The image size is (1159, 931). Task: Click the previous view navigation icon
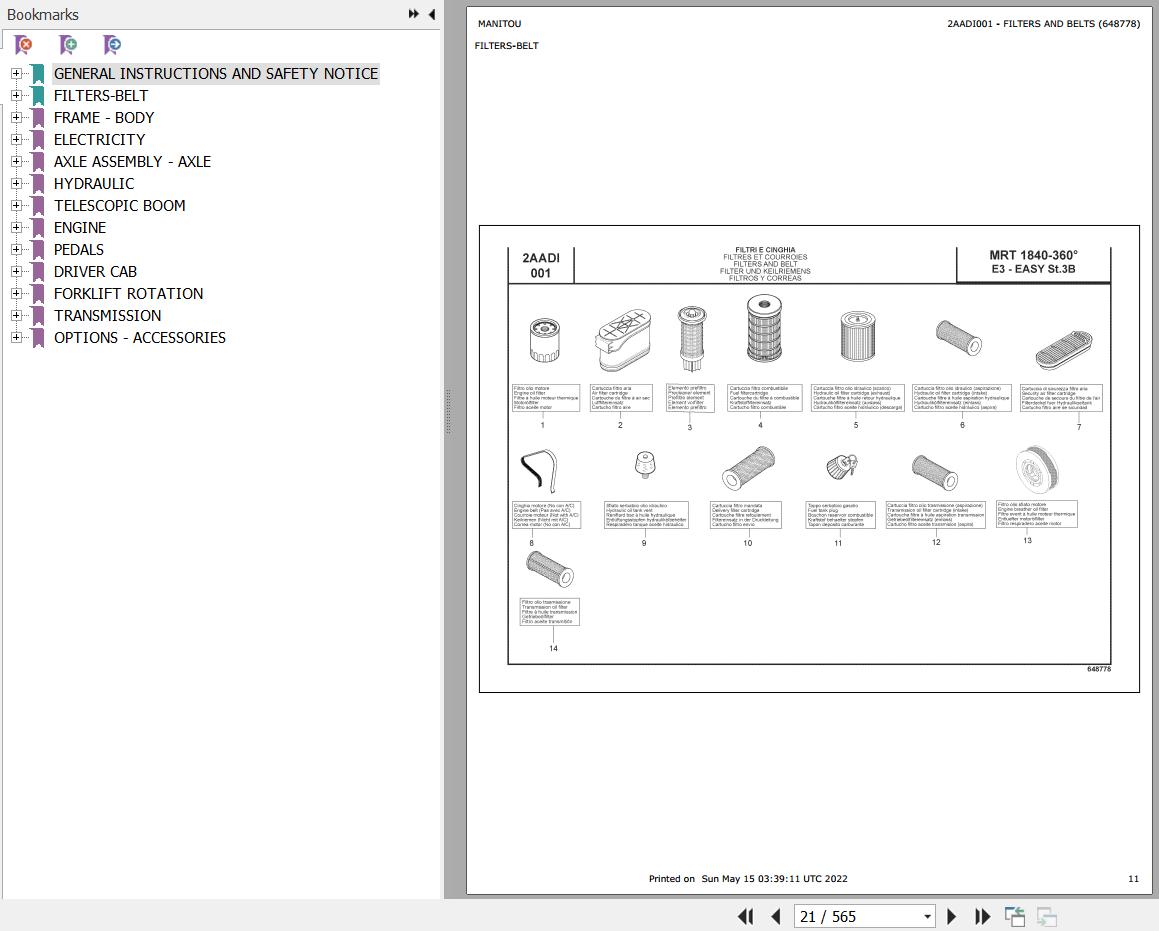point(1015,916)
